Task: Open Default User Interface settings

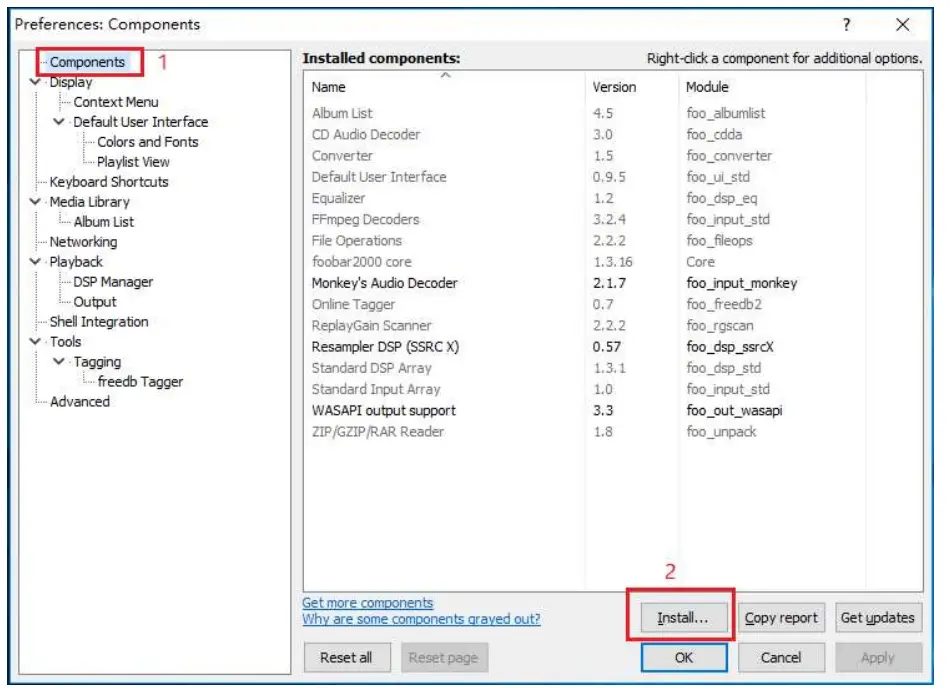Action: point(141,122)
